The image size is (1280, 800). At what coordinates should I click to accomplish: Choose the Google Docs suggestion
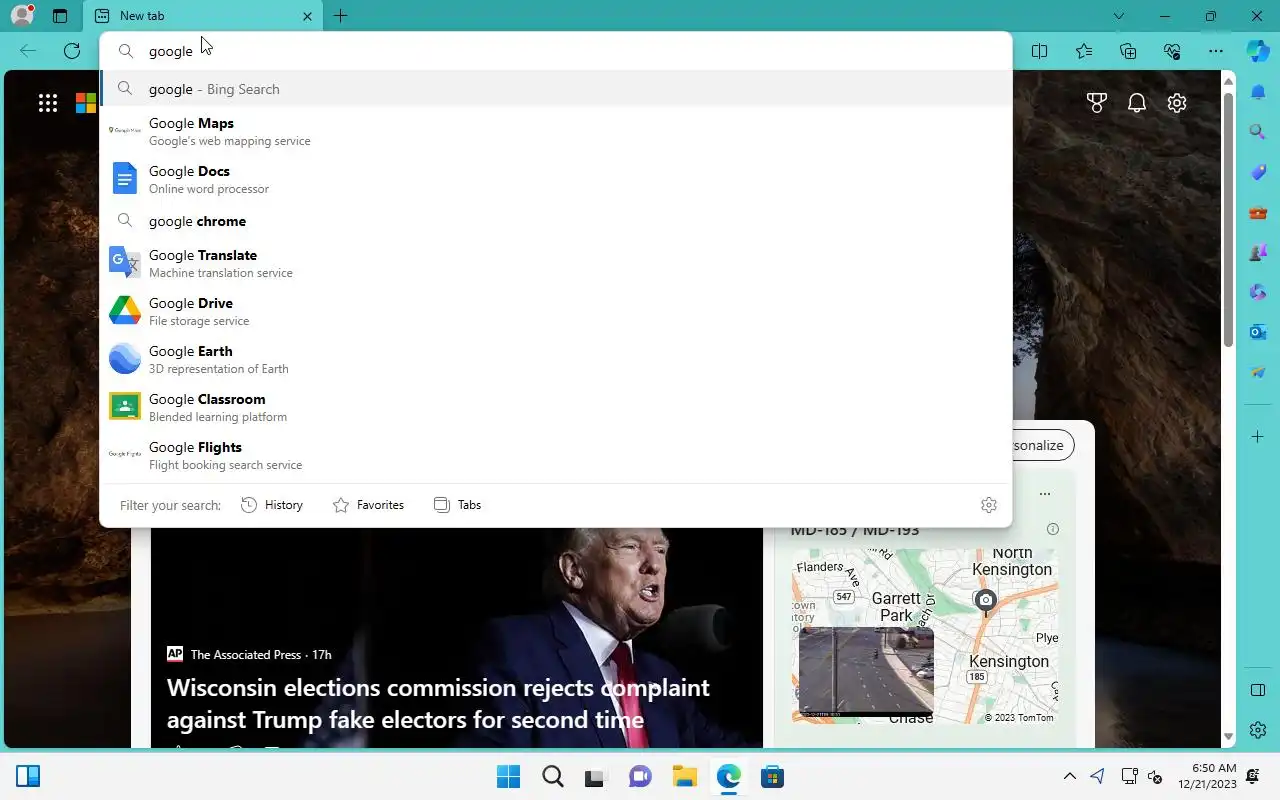coord(556,179)
